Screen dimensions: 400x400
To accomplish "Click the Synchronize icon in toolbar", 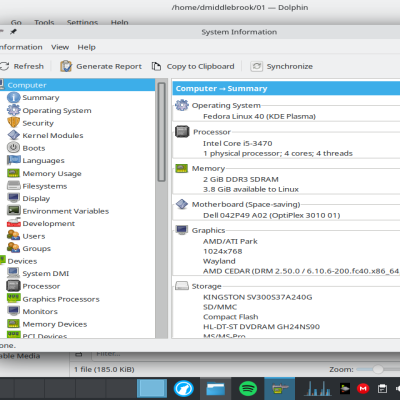I will (257, 66).
